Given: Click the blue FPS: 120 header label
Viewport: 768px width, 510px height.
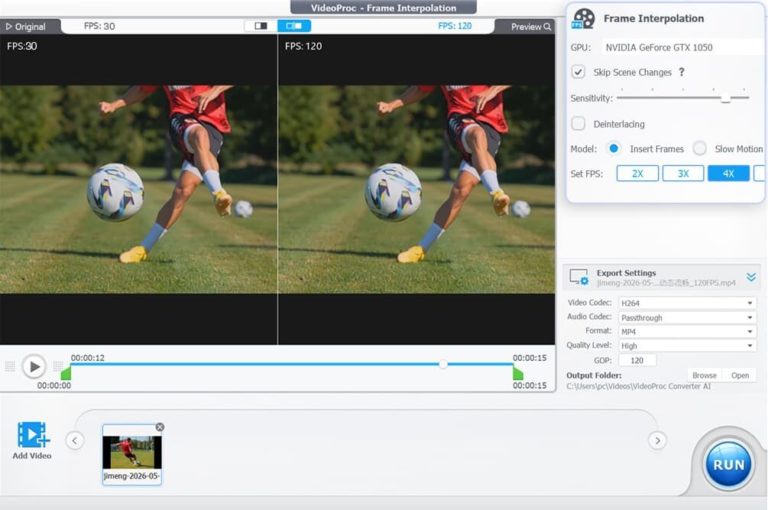Looking at the screenshot, I should pos(455,26).
